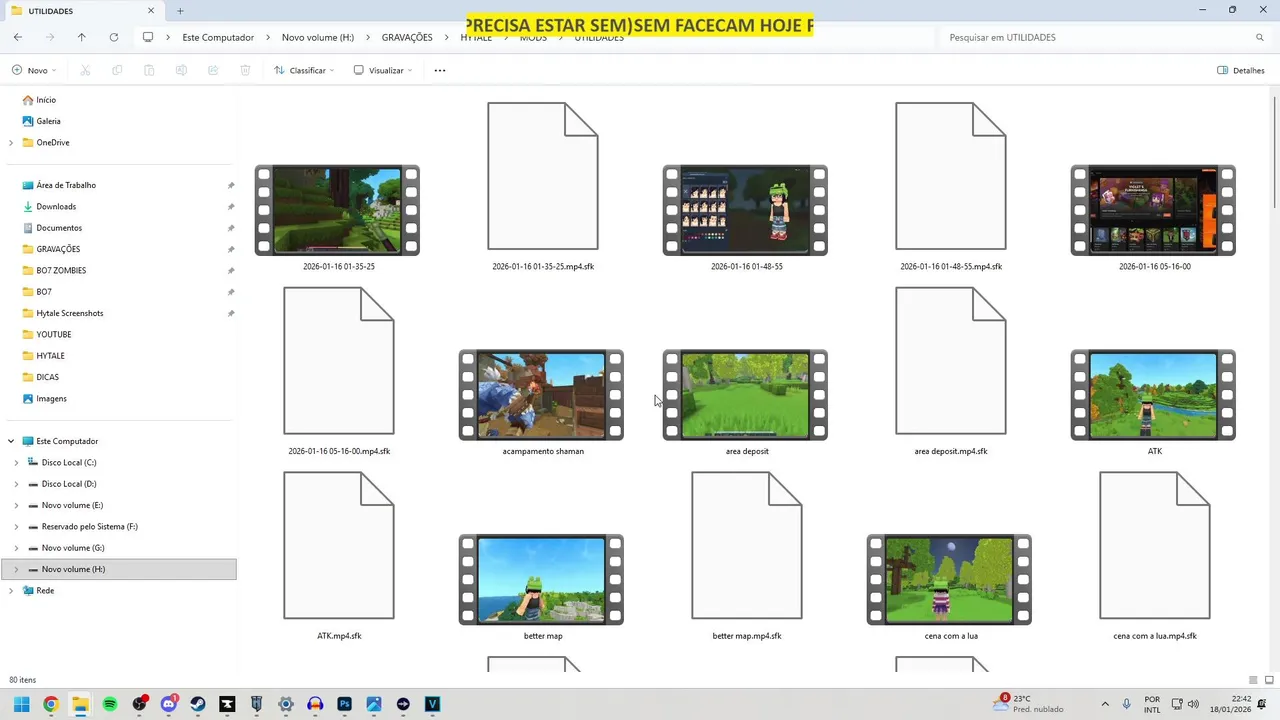Open the Windows Start menu
1280x720 pixels.
[x=21, y=704]
